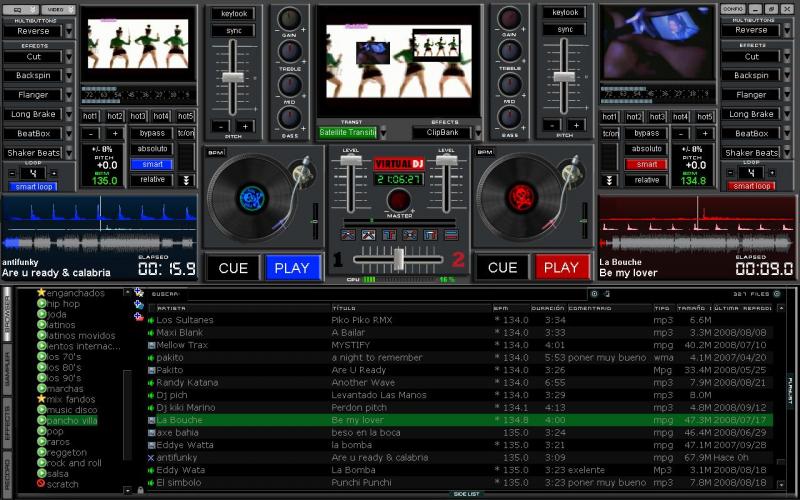Open dropdown arrow beside deck 2 Cut

coord(787,57)
